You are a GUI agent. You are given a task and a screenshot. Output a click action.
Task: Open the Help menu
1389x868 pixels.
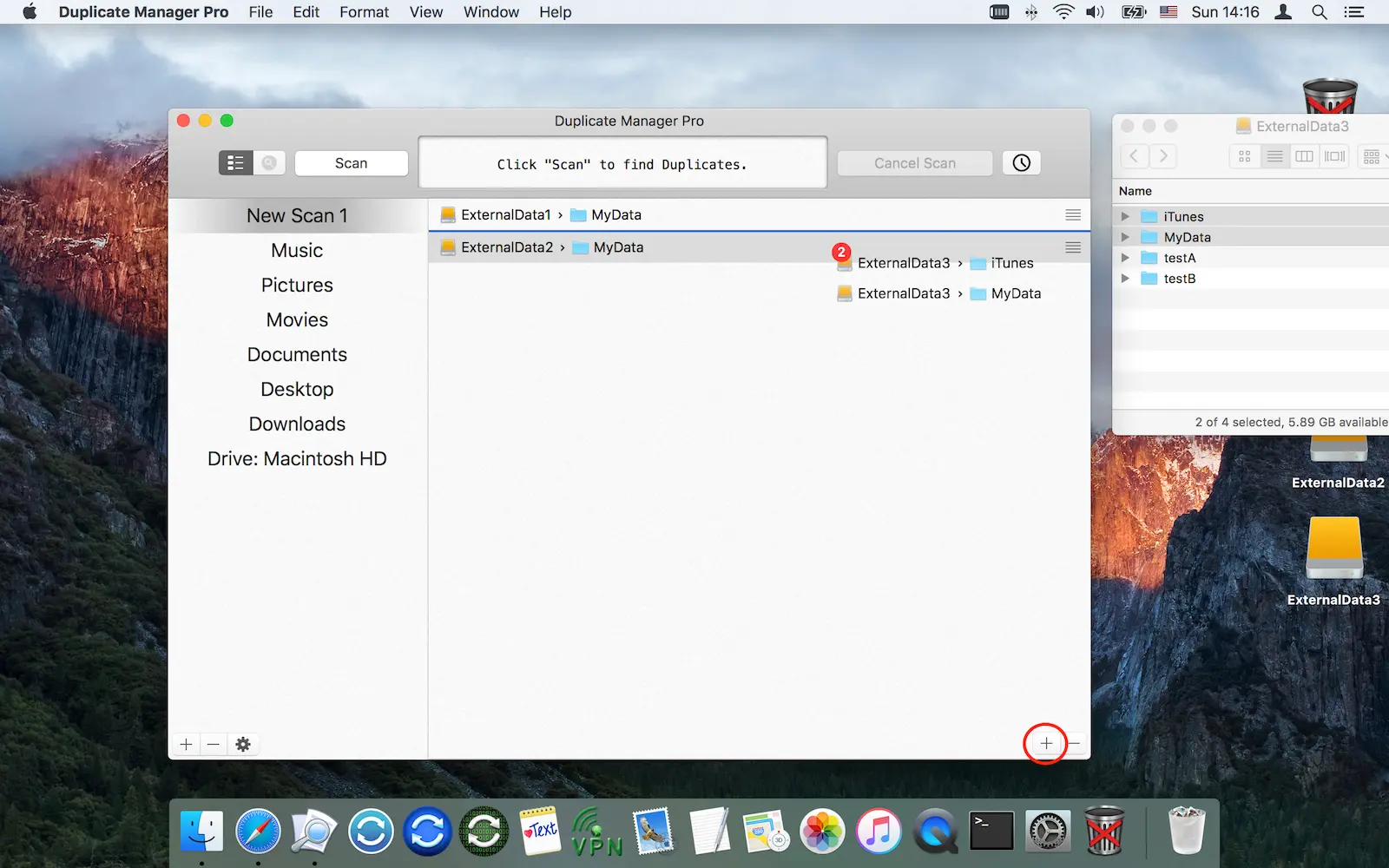click(555, 12)
